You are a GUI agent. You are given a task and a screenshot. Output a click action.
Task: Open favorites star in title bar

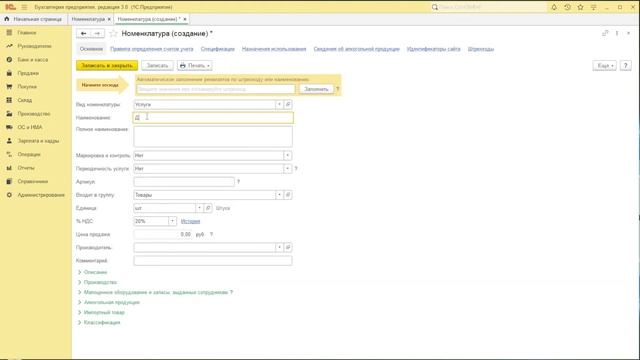click(x=580, y=7)
